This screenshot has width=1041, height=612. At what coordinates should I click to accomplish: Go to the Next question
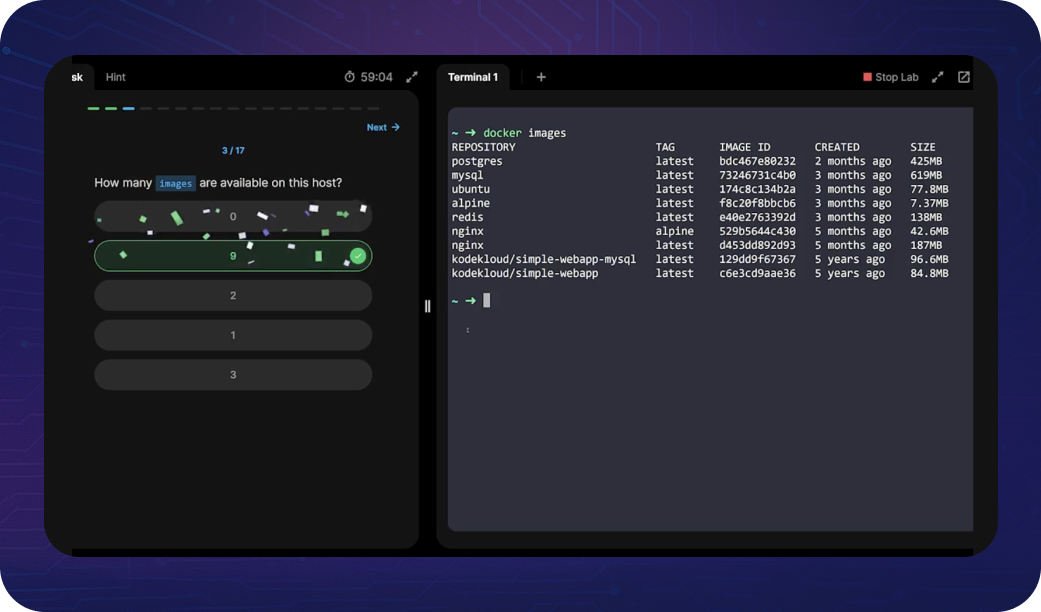(383, 127)
